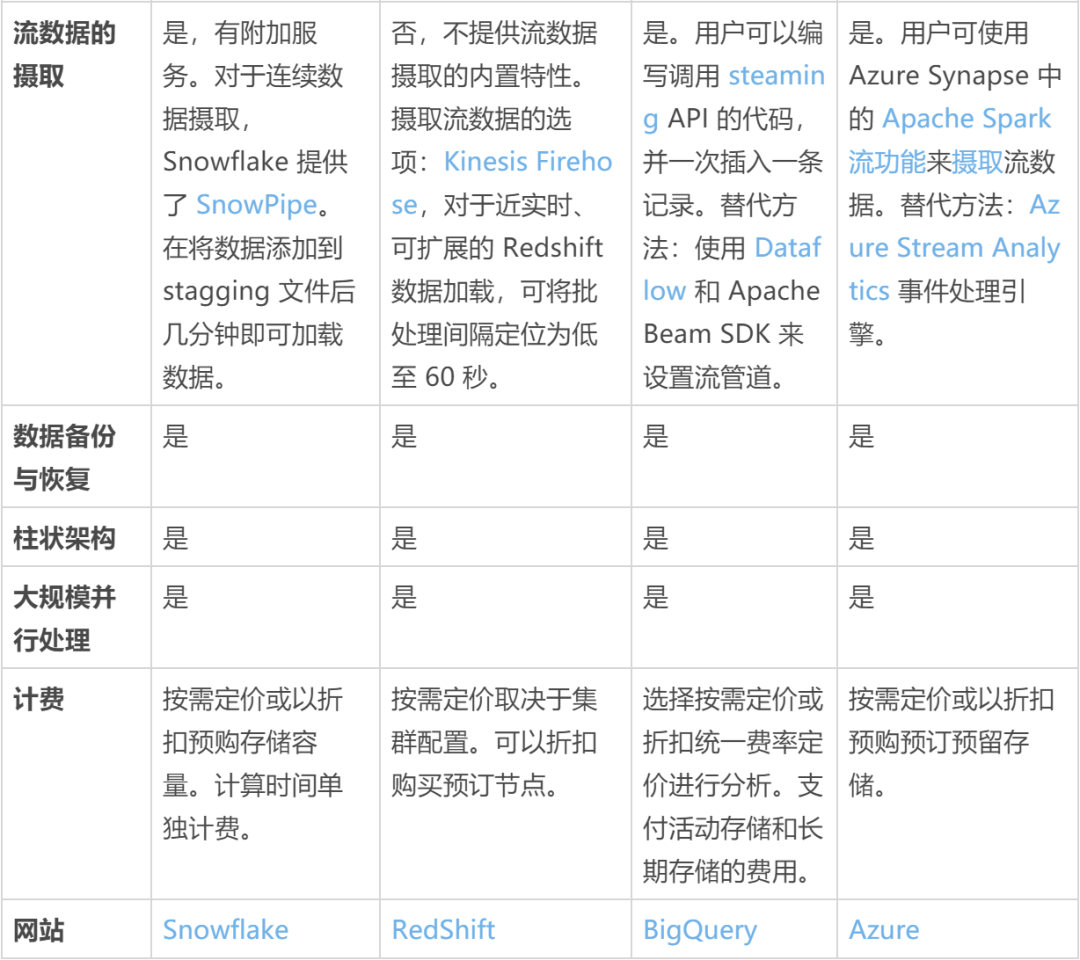Screen dimensions: 1080x960
Task: Visit the Azure website link
Action: point(884,930)
